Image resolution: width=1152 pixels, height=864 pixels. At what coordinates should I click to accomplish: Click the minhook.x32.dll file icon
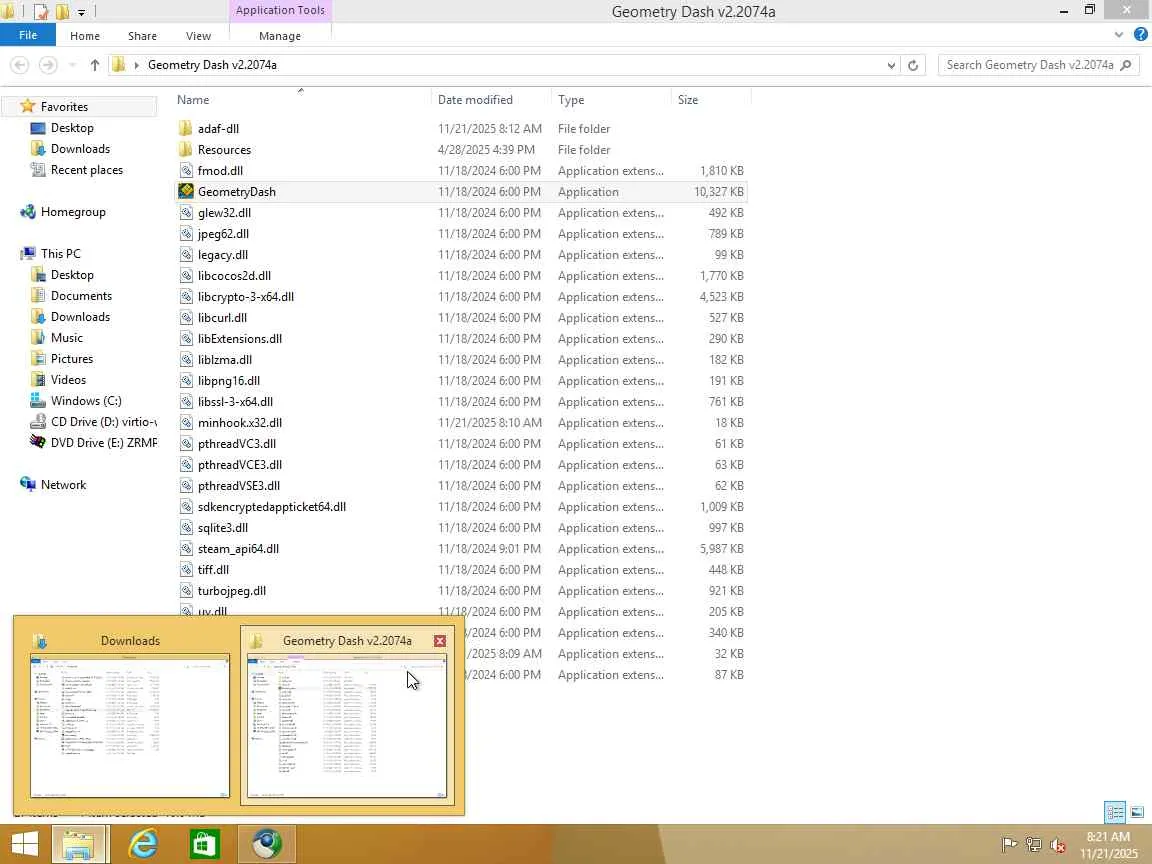(186, 422)
